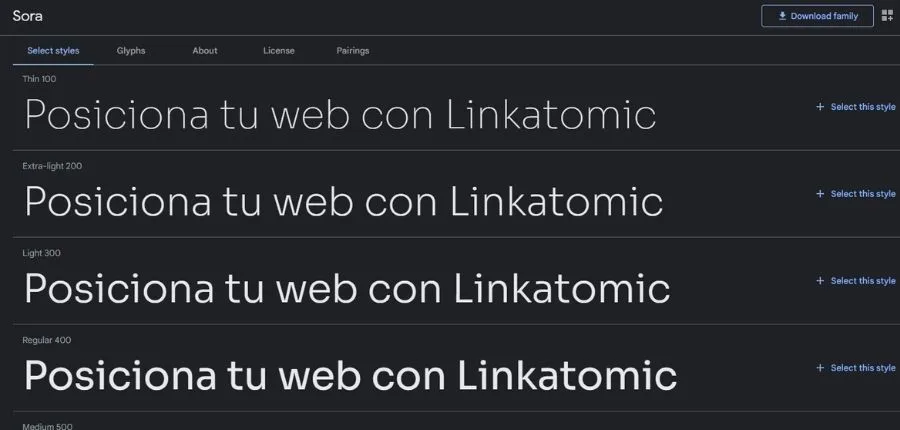Click the Thin 100 preview sentence
This screenshot has width=900, height=430.
pyautogui.click(x=340, y=115)
